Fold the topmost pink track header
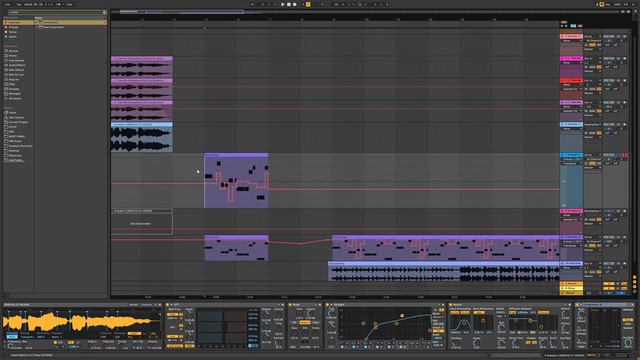 [x=562, y=36]
